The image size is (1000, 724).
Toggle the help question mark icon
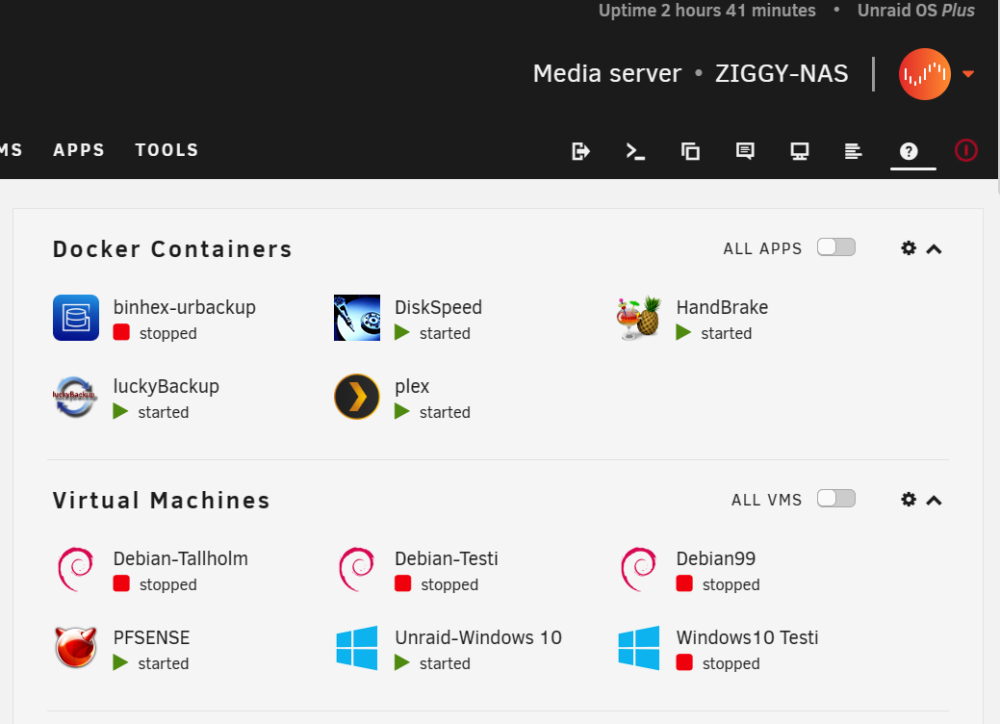pos(909,151)
